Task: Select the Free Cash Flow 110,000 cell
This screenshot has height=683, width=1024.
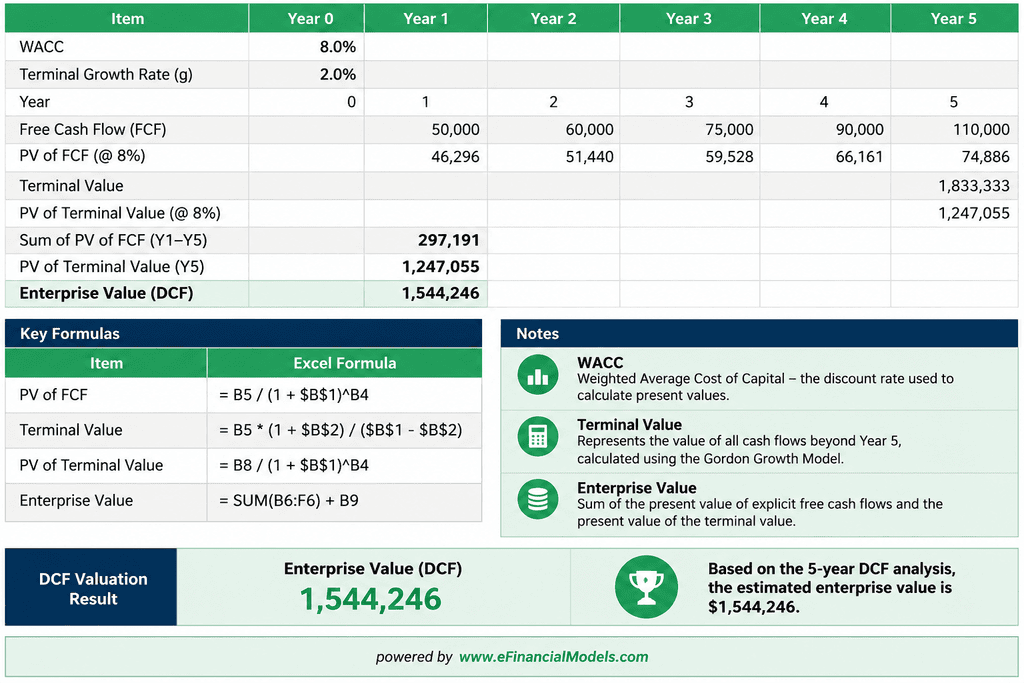Action: (x=954, y=129)
